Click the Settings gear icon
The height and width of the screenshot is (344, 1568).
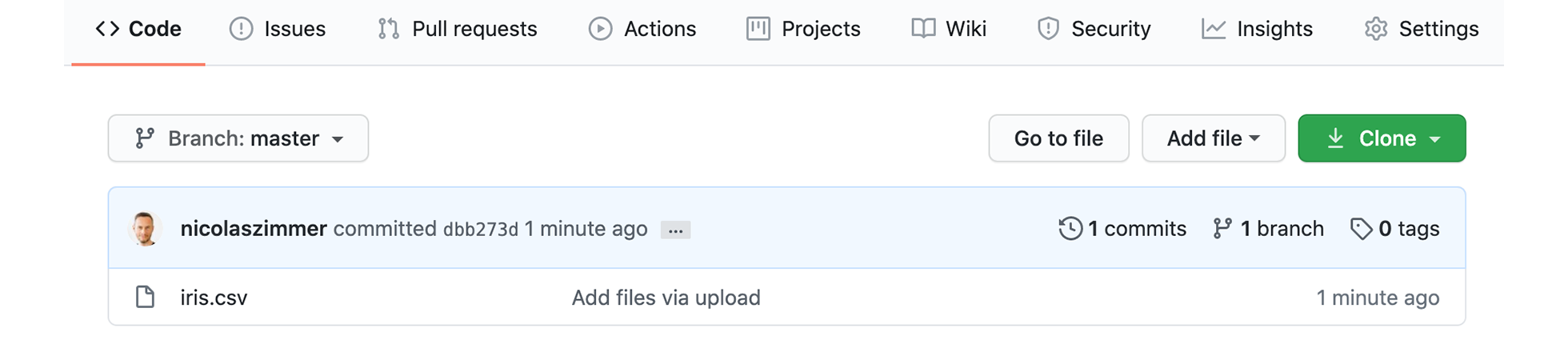(1376, 29)
